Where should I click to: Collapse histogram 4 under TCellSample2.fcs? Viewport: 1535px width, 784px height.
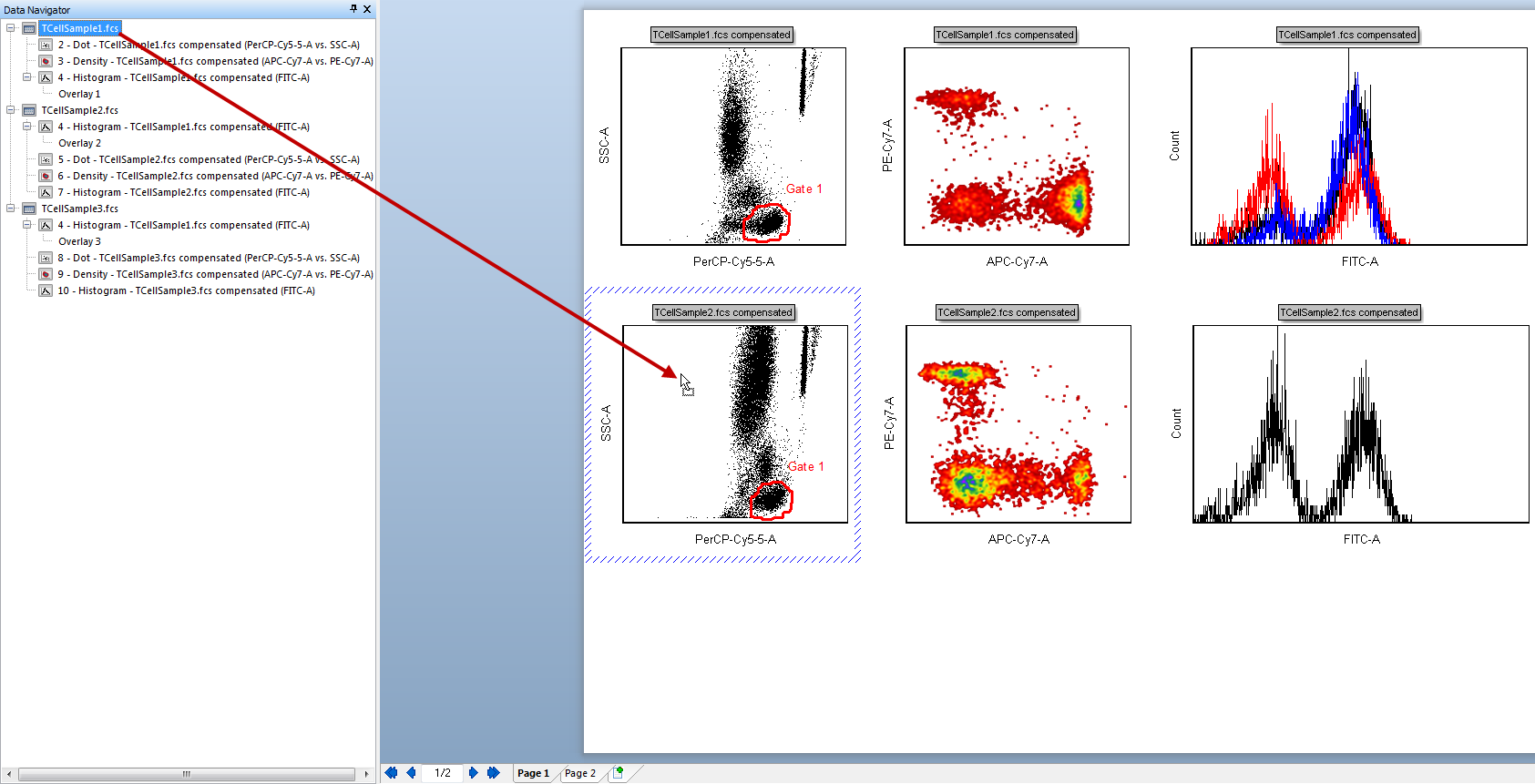coord(27,127)
